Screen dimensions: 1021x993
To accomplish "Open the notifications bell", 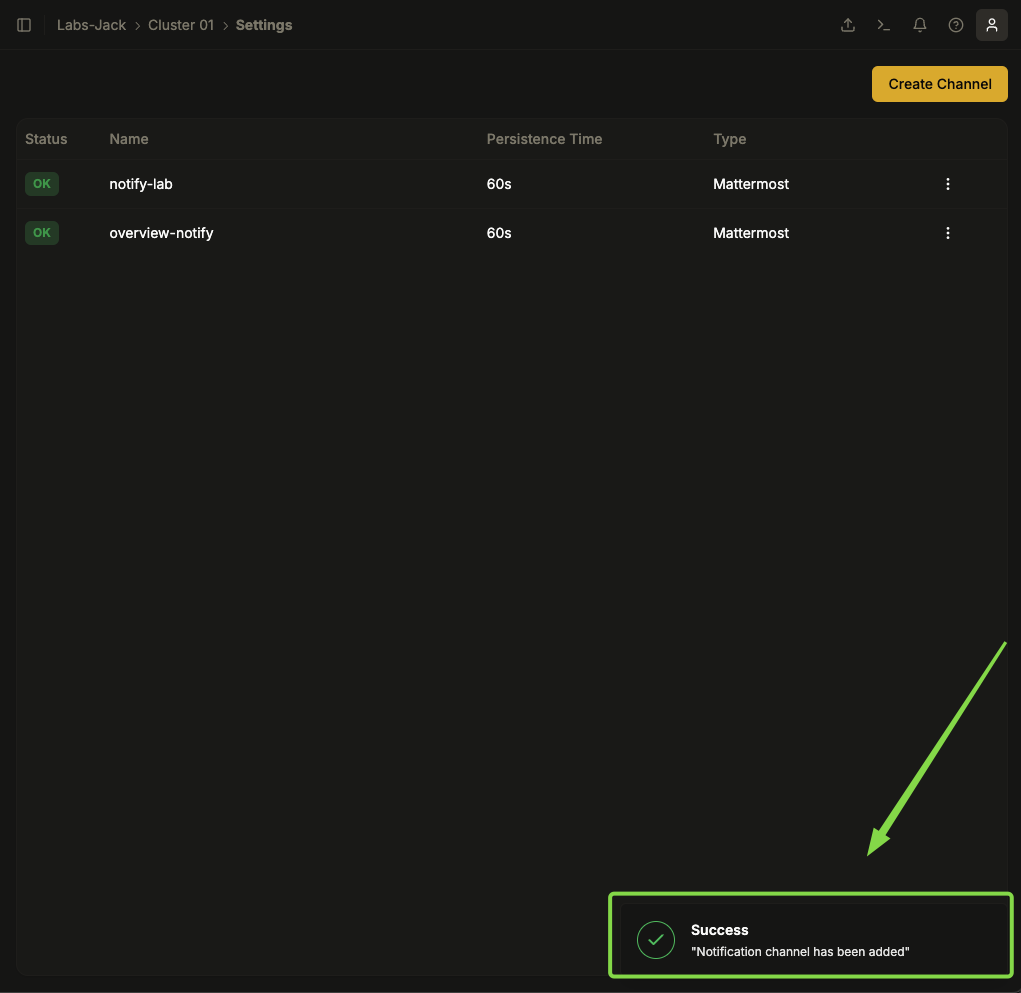I will [x=919, y=25].
